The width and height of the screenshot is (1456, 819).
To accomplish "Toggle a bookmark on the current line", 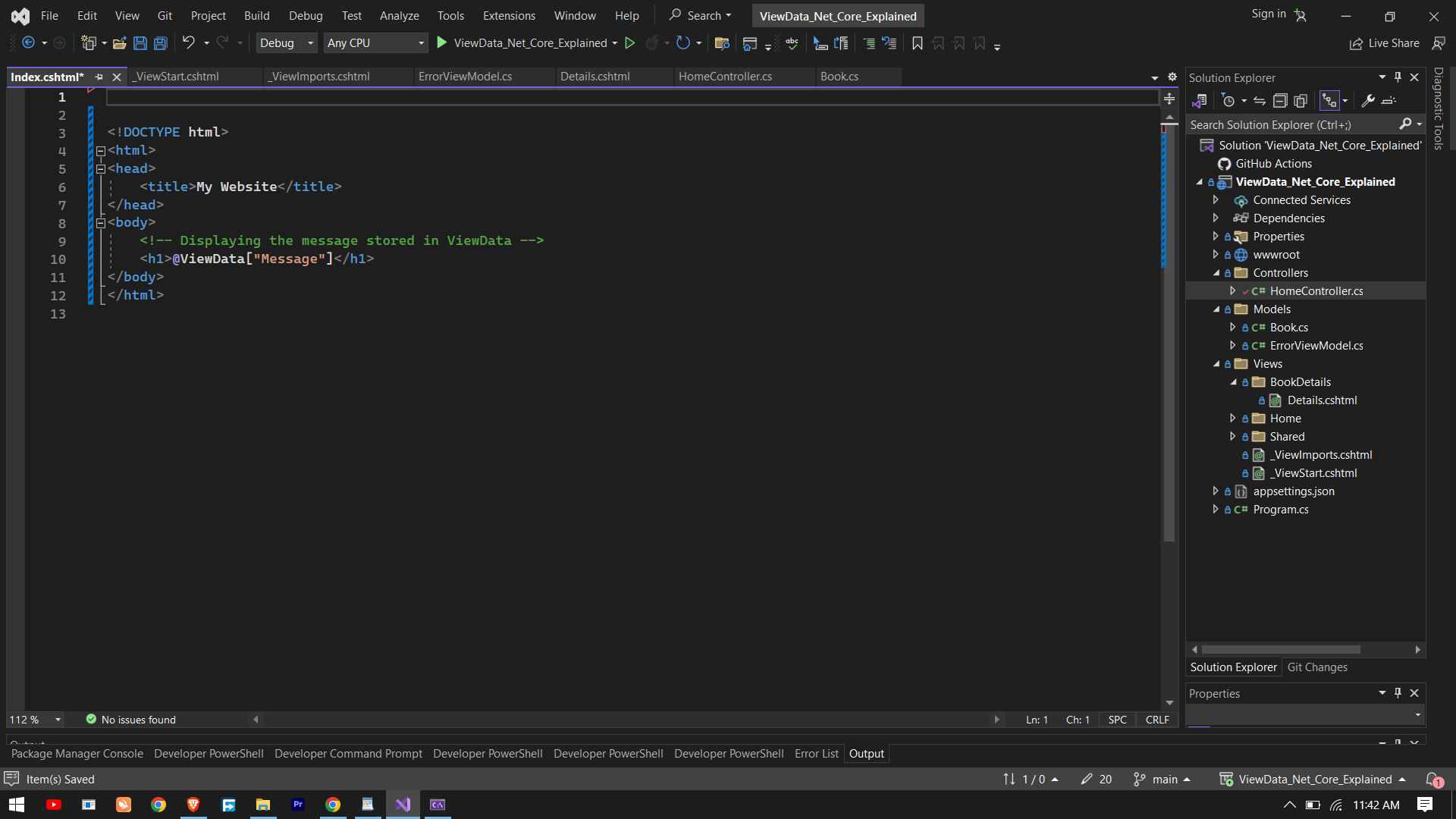I will [917, 43].
